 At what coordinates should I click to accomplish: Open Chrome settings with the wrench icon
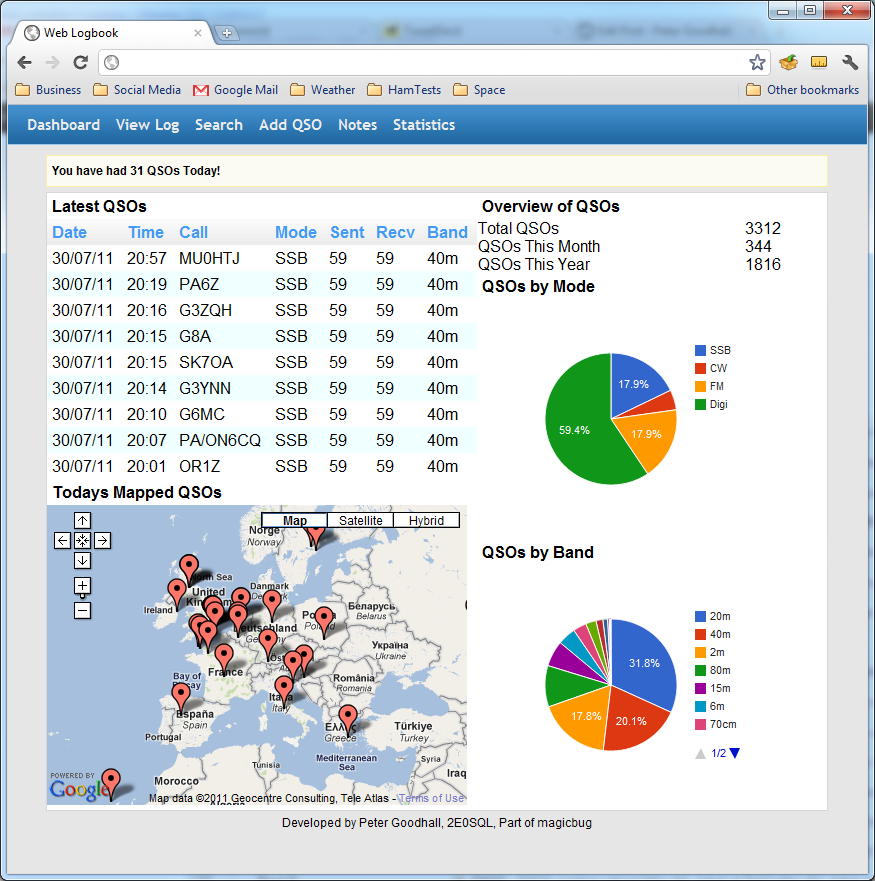click(x=851, y=62)
